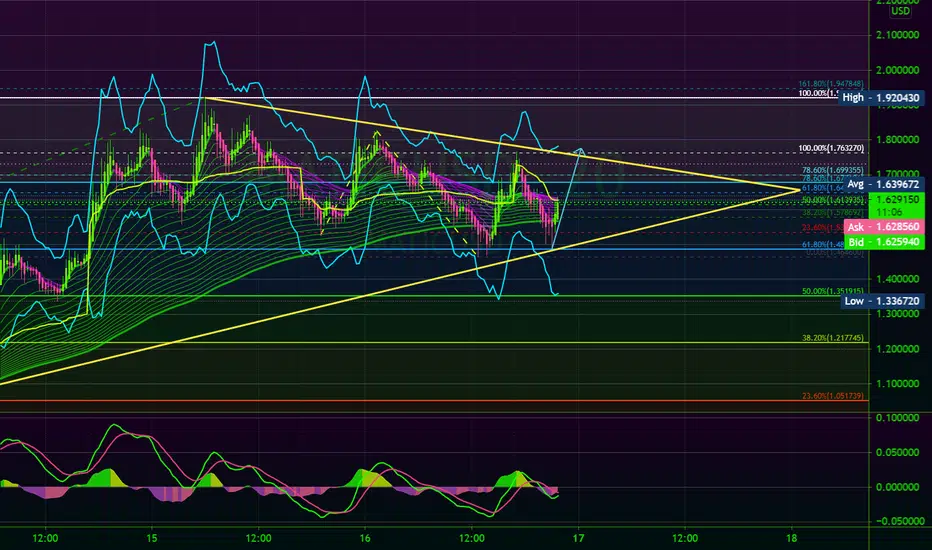The width and height of the screenshot is (932, 550).
Task: Click the date 17 on time axis
Action: coord(578,539)
